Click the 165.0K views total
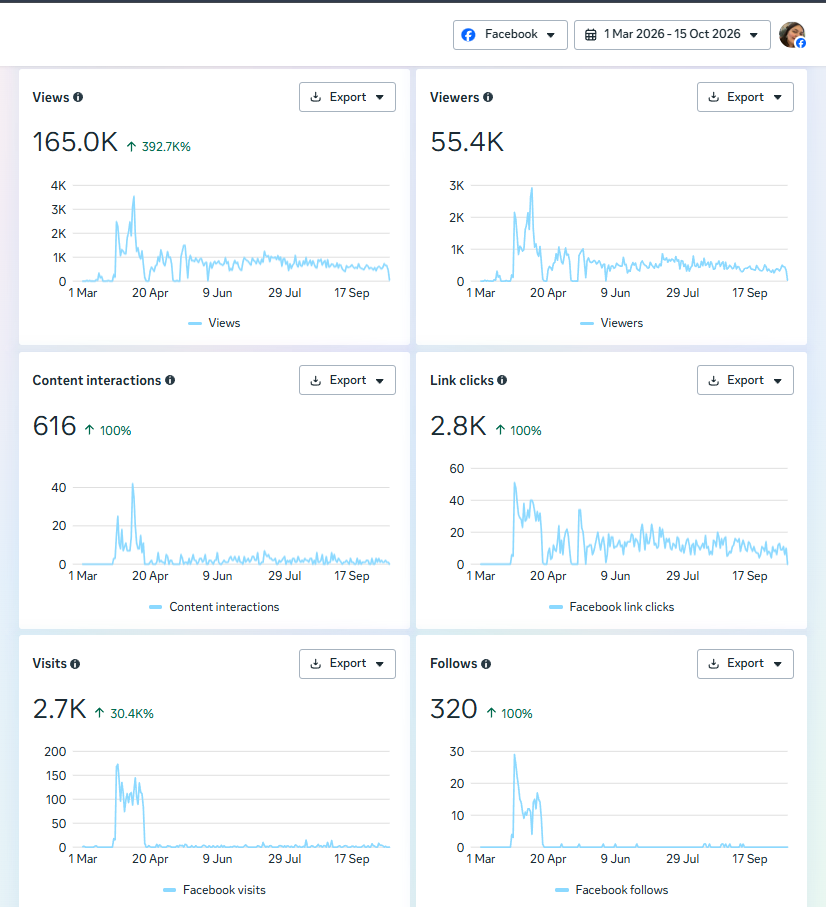The height and width of the screenshot is (907, 826). tap(75, 142)
